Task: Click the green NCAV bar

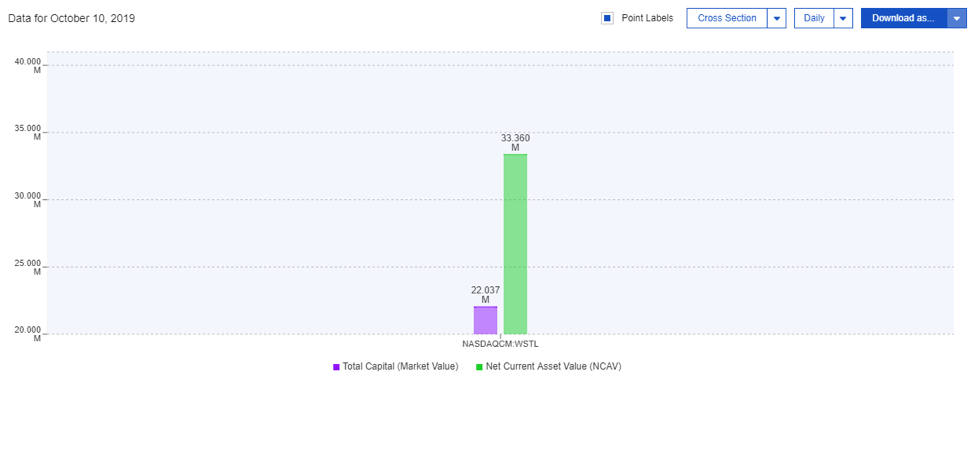Action: click(x=515, y=245)
